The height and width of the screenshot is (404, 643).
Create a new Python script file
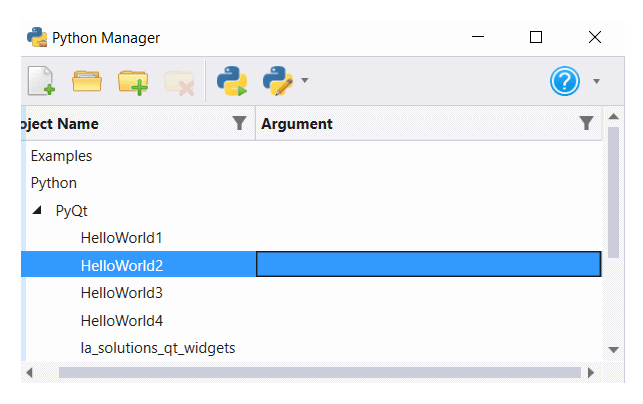point(41,81)
